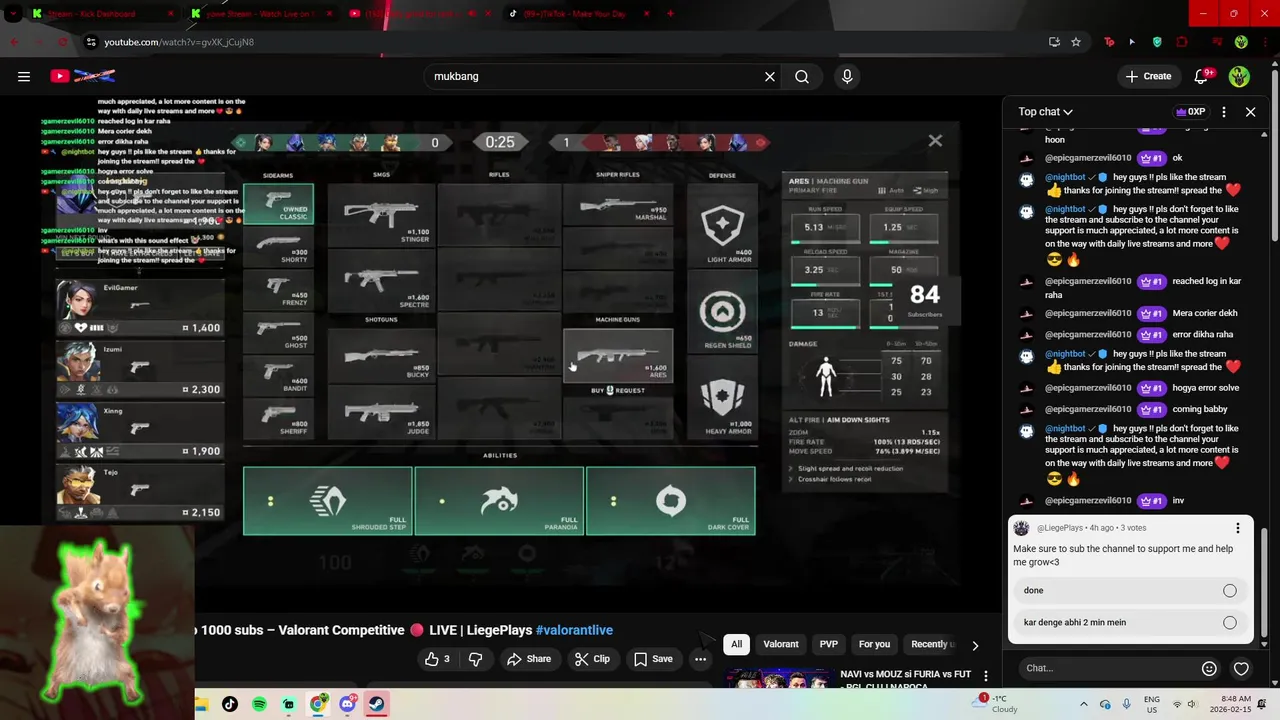Open options for NAVI vs MOUZ video
This screenshot has width=1280, height=720.
pyautogui.click(x=985, y=677)
